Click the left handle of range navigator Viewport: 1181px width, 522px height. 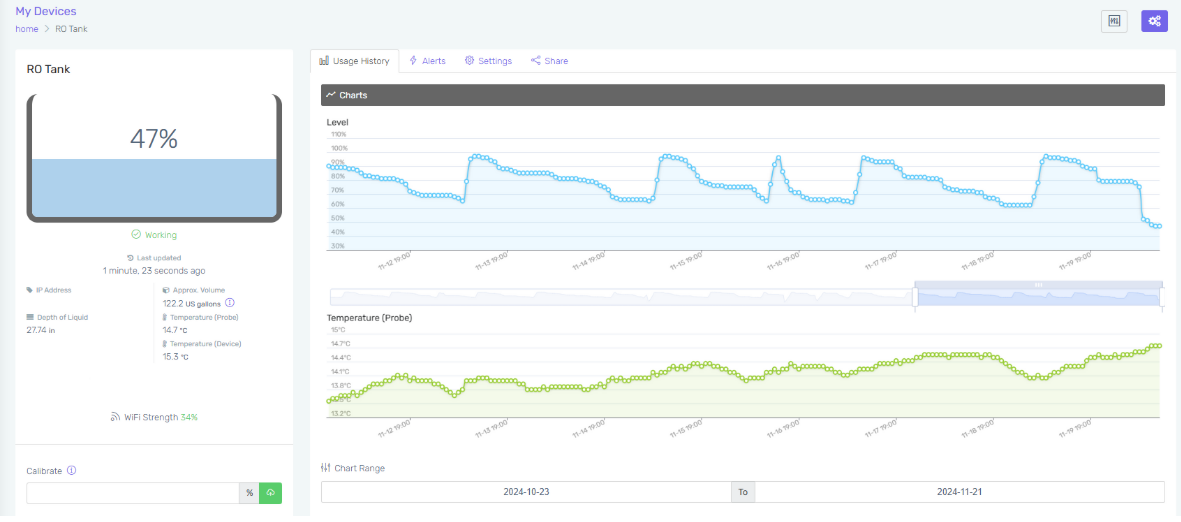(914, 298)
